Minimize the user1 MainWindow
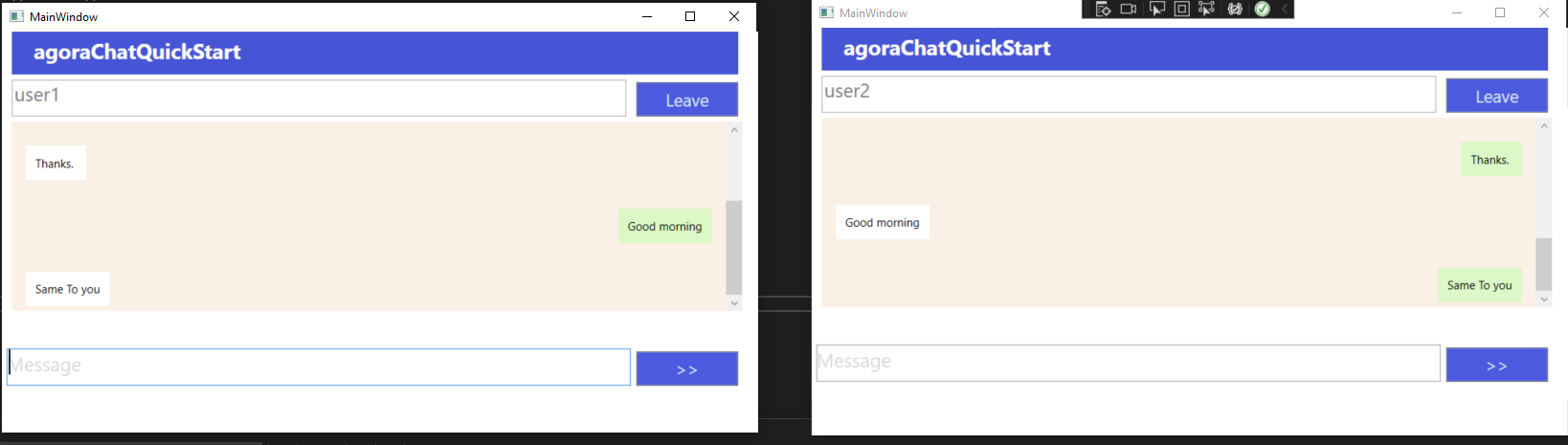1568x445 pixels. 647,16
